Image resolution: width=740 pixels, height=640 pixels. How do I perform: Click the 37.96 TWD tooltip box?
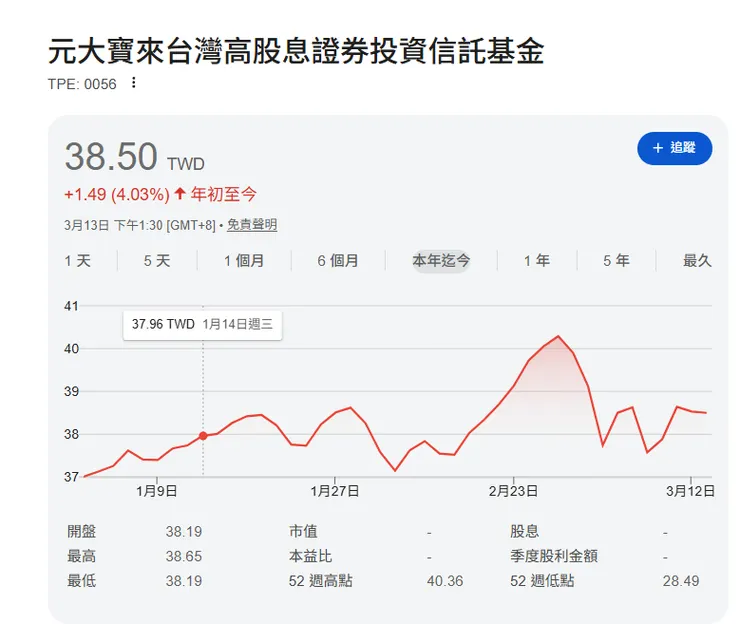(202, 325)
